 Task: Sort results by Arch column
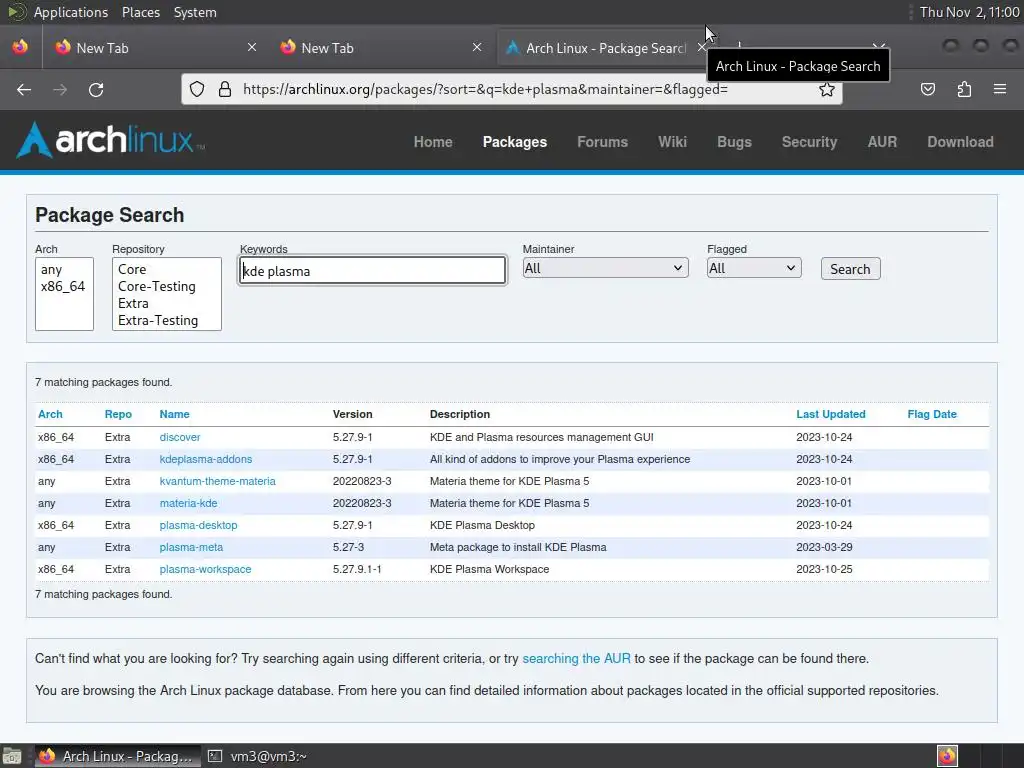(x=50, y=414)
